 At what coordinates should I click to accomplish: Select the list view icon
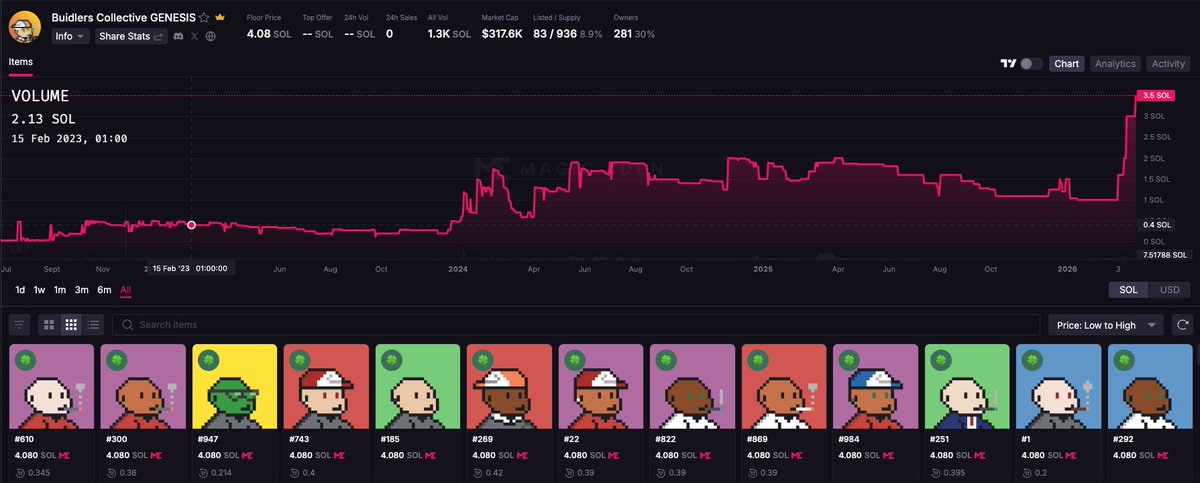click(93, 324)
